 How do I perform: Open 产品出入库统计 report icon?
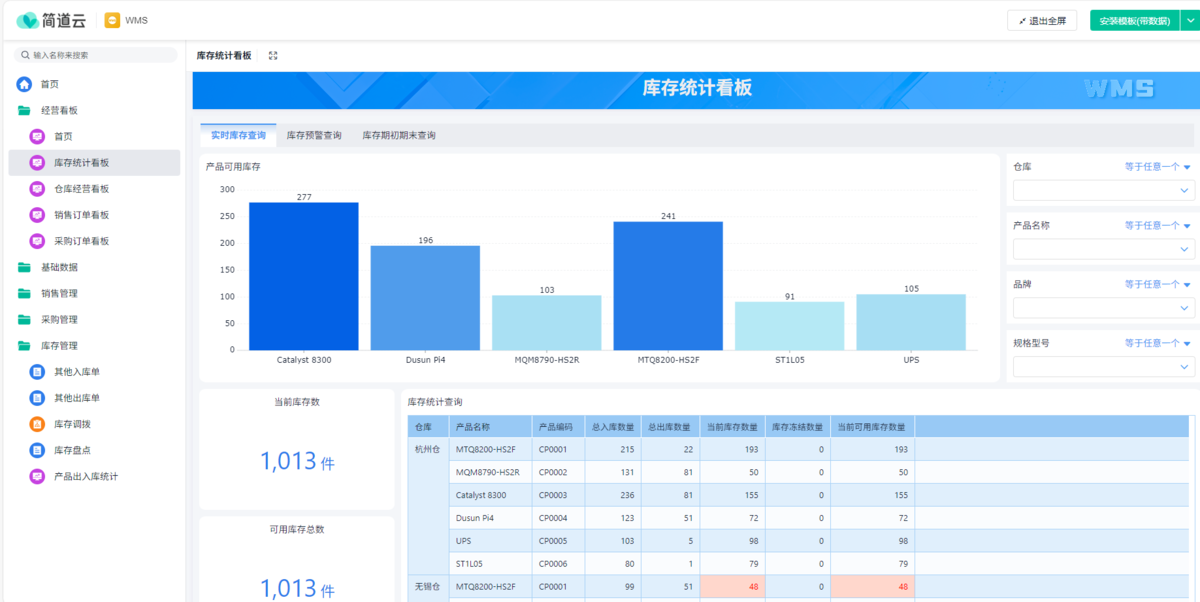[x=37, y=476]
